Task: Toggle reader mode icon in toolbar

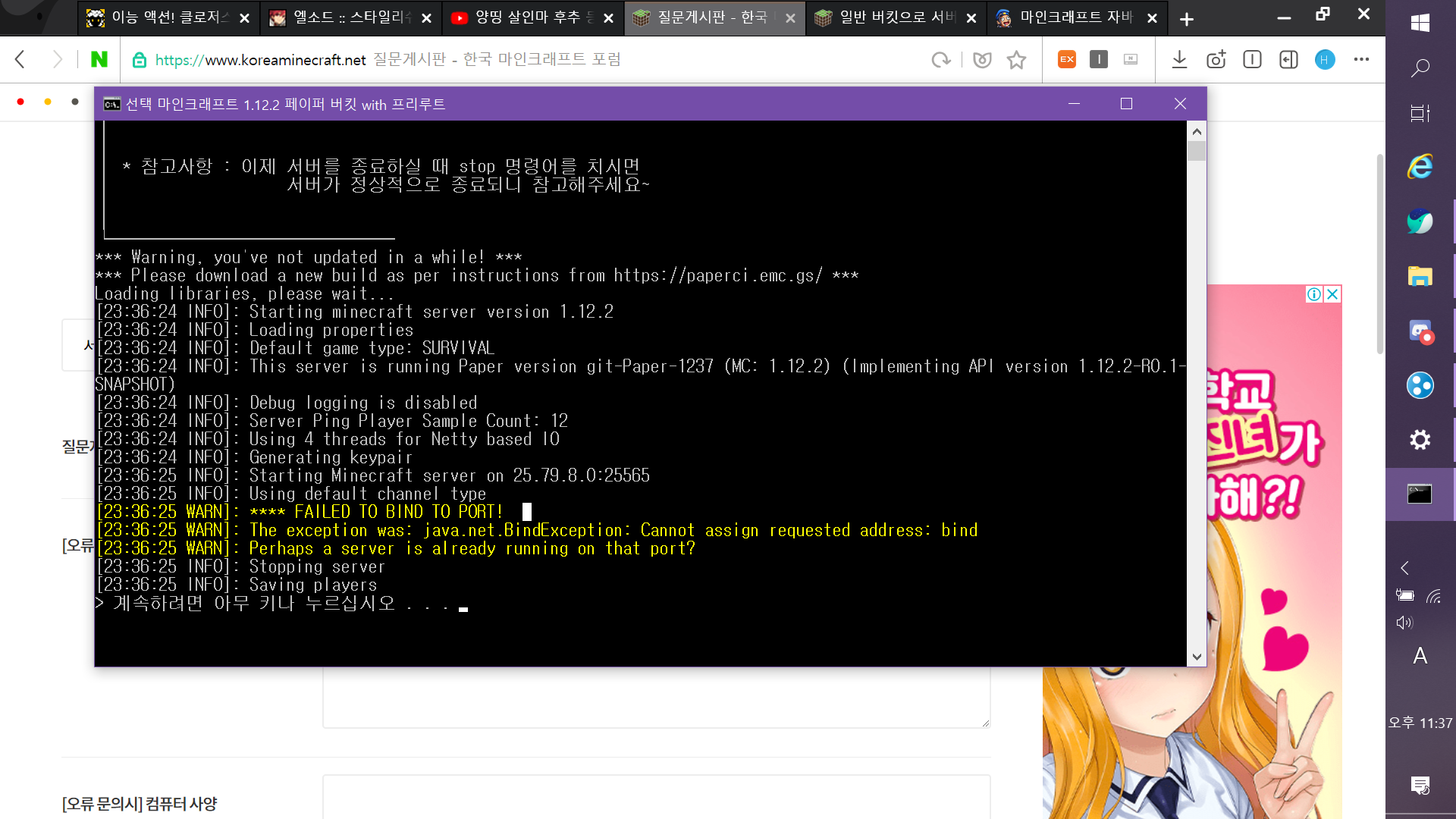Action: (1252, 59)
